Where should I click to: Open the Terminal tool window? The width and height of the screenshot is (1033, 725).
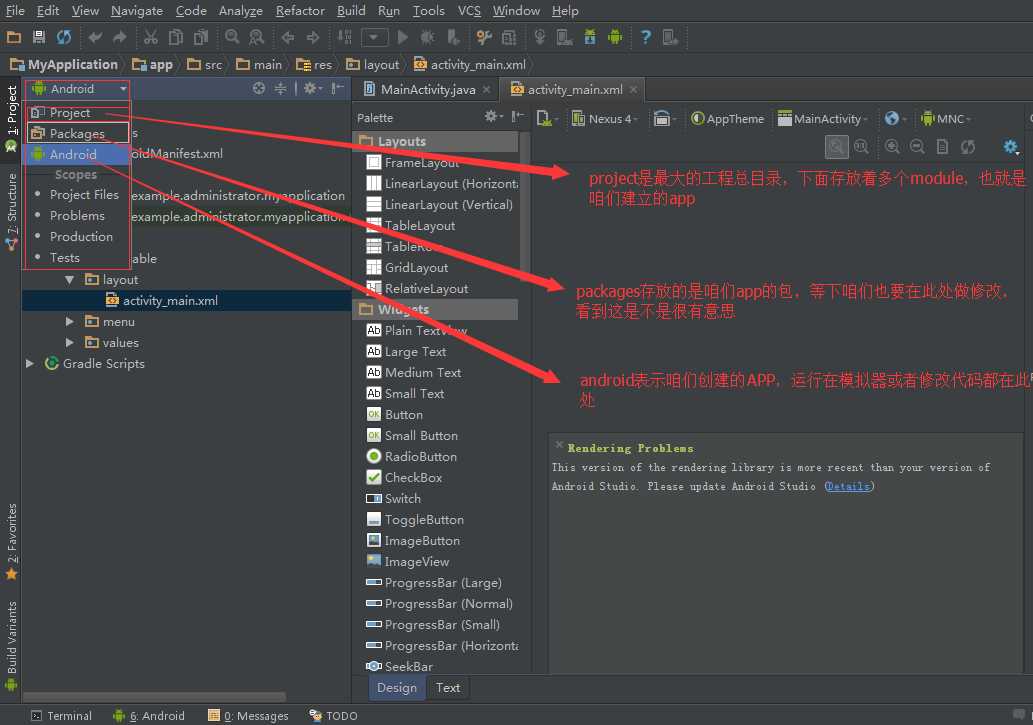click(x=61, y=716)
